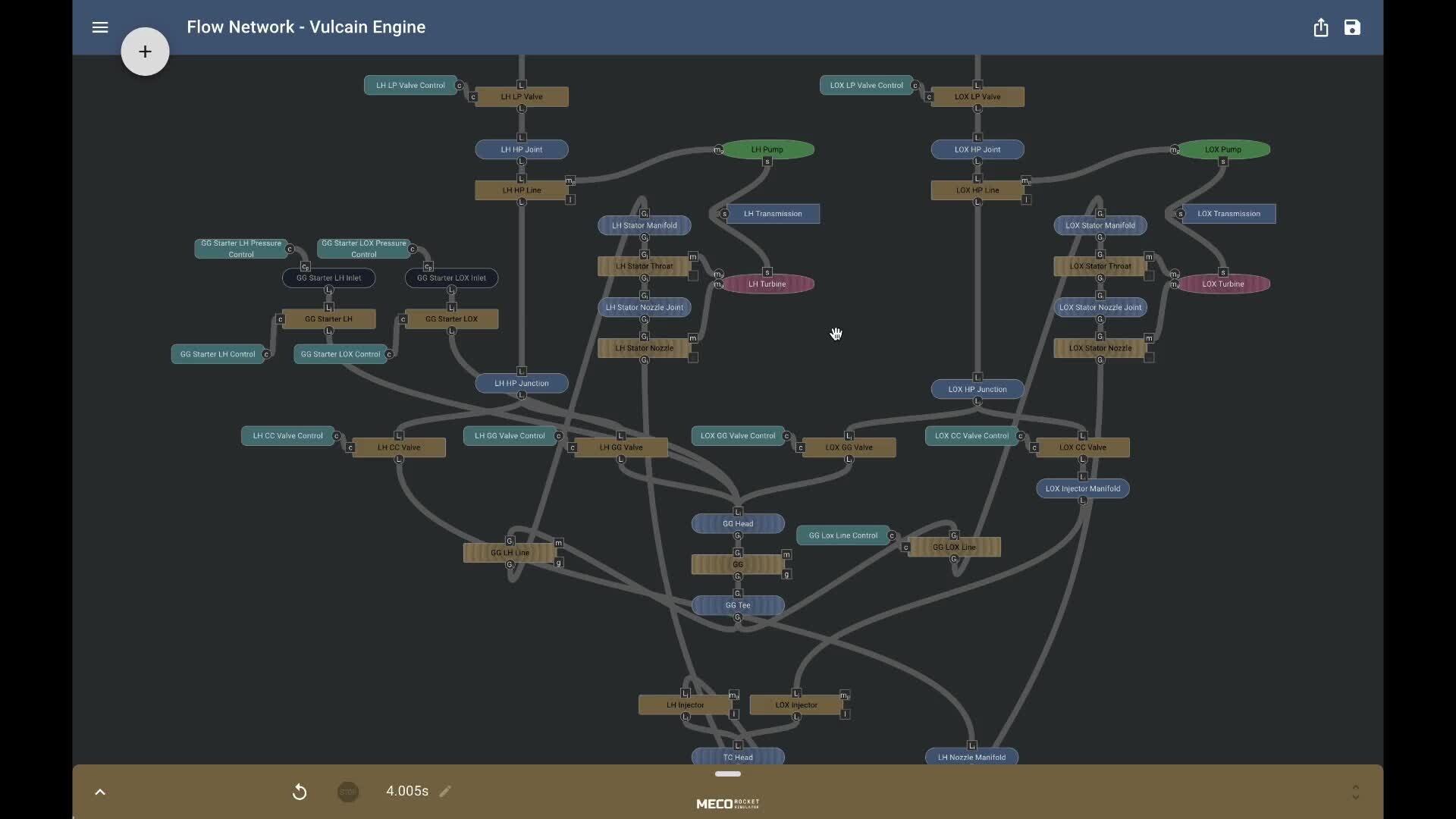Select the LH Pump node

coord(767,149)
